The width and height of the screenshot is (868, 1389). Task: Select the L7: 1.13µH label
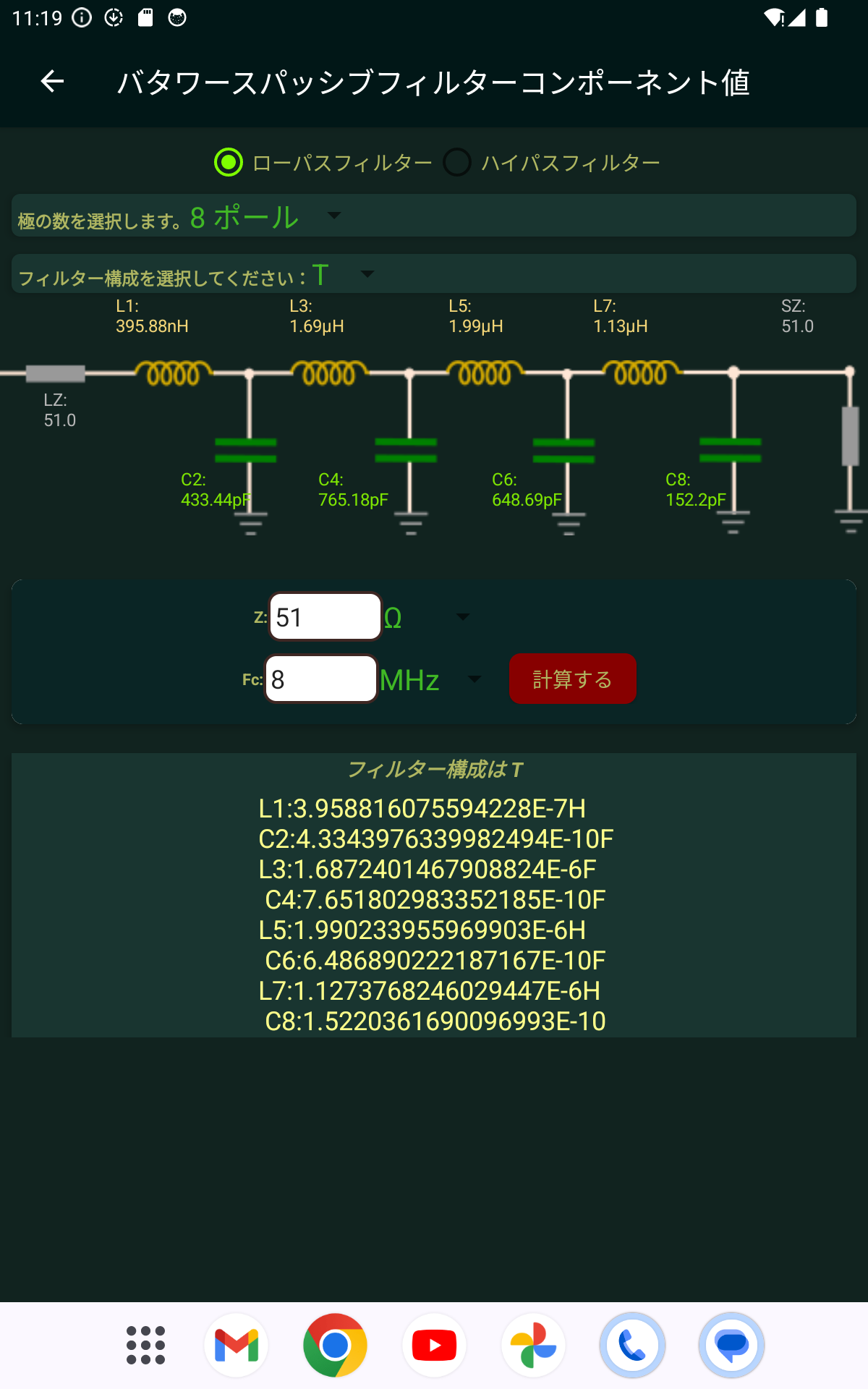point(621,316)
